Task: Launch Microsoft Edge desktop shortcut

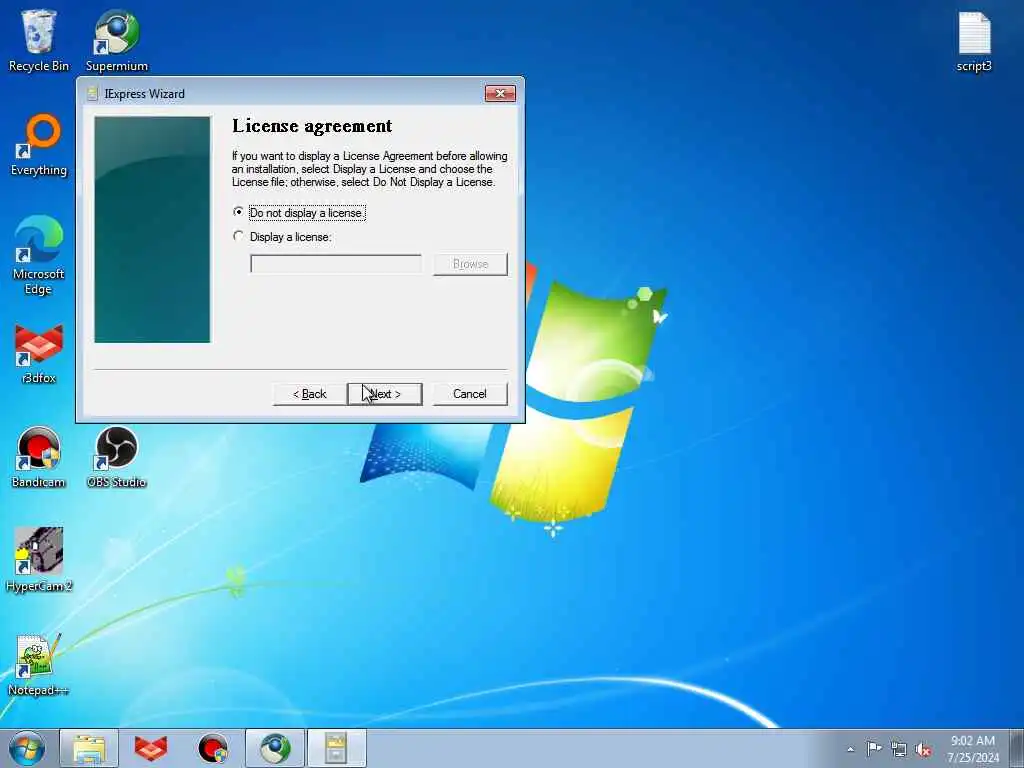Action: (x=39, y=255)
